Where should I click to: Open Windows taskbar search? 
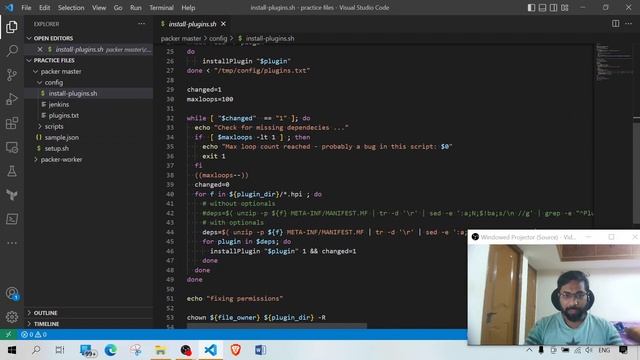tap(36, 350)
